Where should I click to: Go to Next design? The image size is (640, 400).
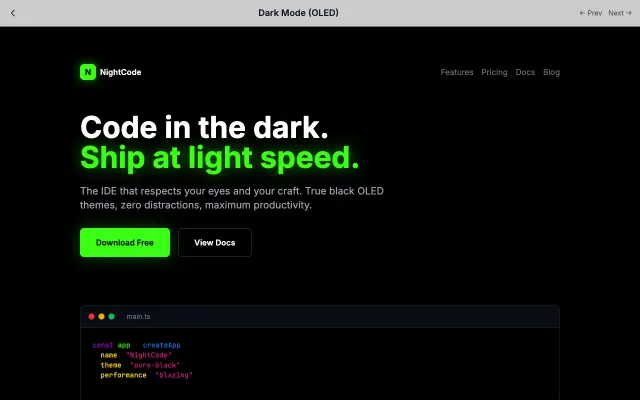click(x=620, y=13)
